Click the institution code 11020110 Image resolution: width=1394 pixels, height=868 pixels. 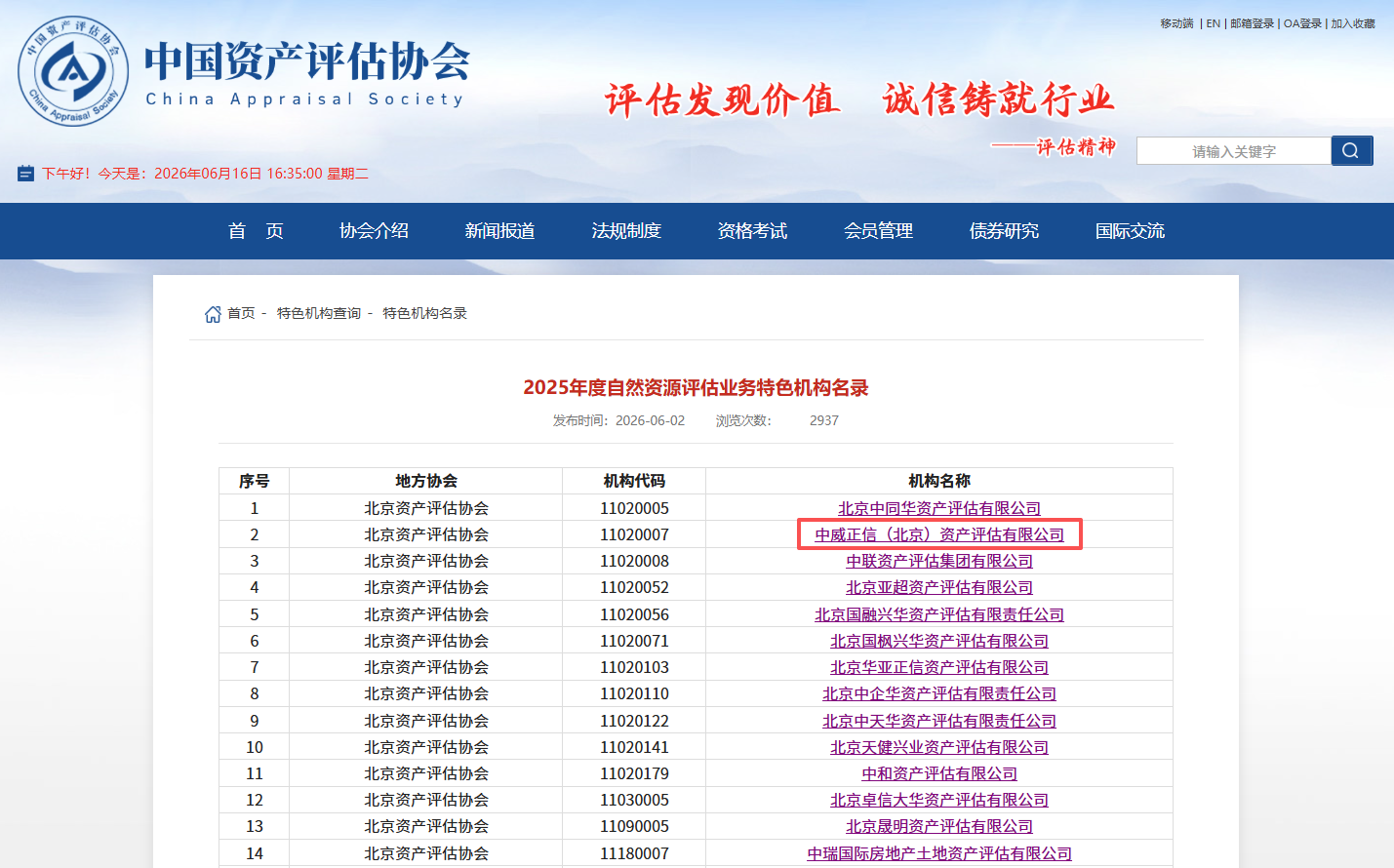634,693
